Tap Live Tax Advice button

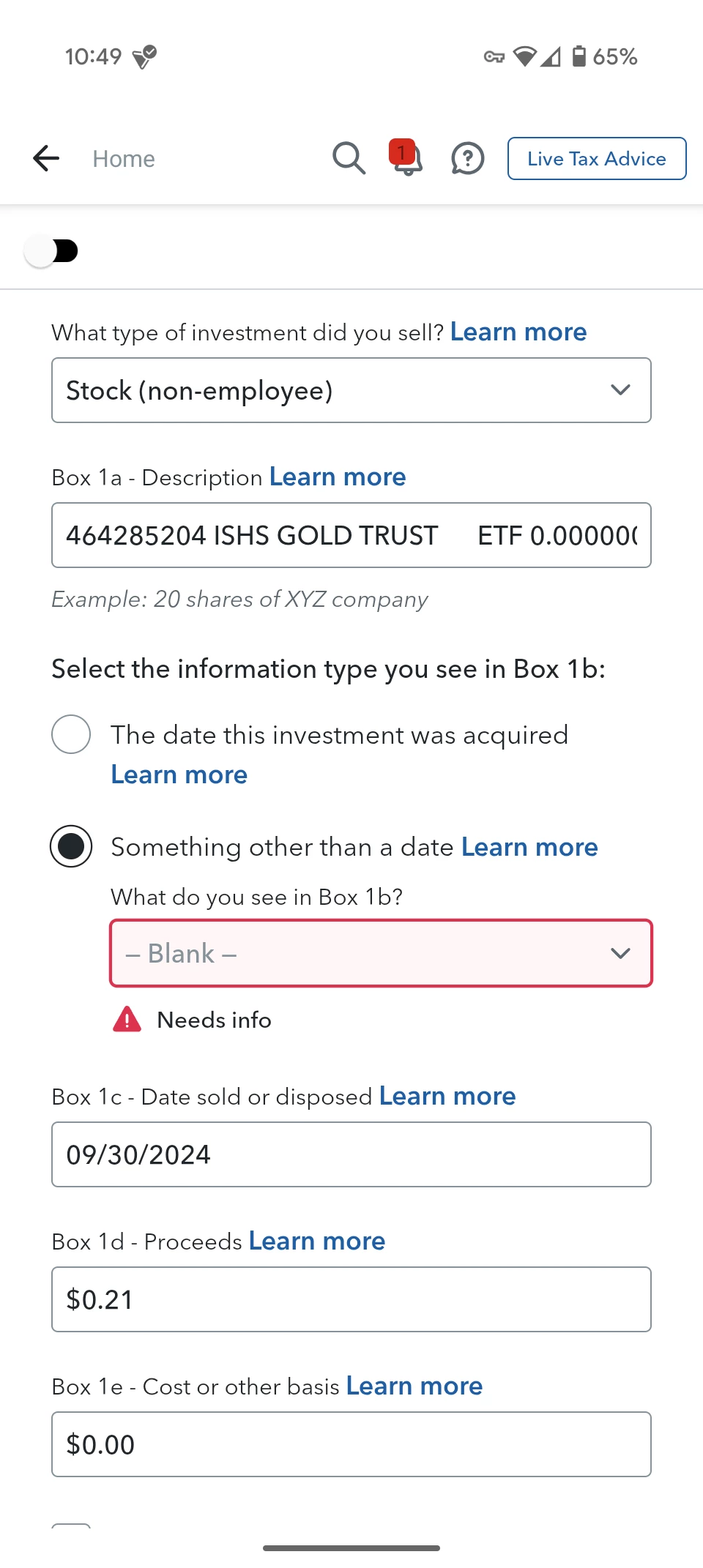coord(597,158)
